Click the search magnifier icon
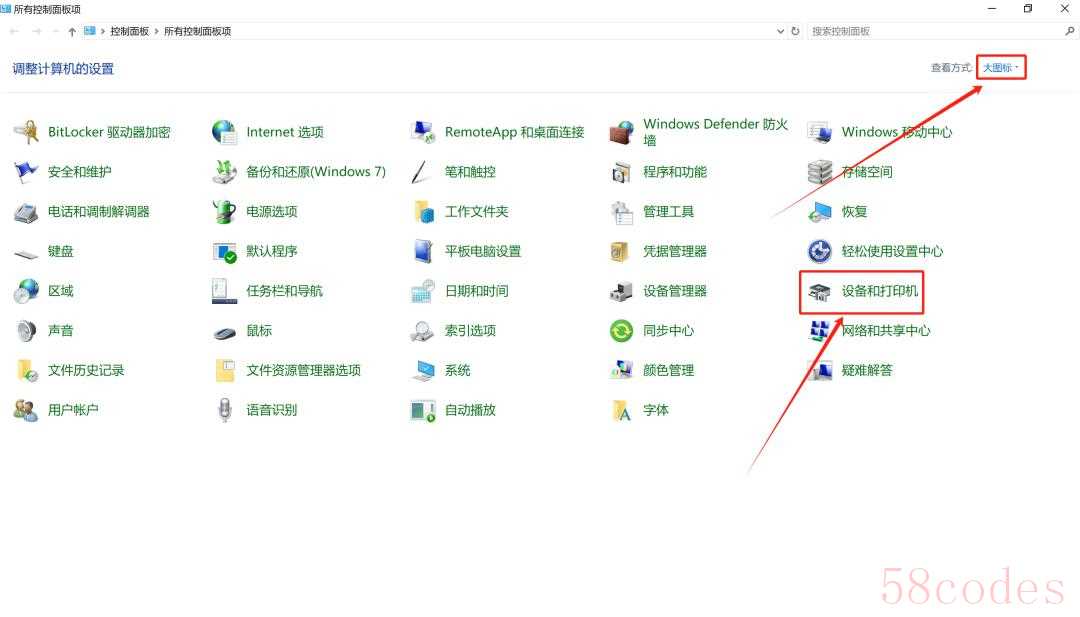This screenshot has height=617, width=1080. [1070, 31]
